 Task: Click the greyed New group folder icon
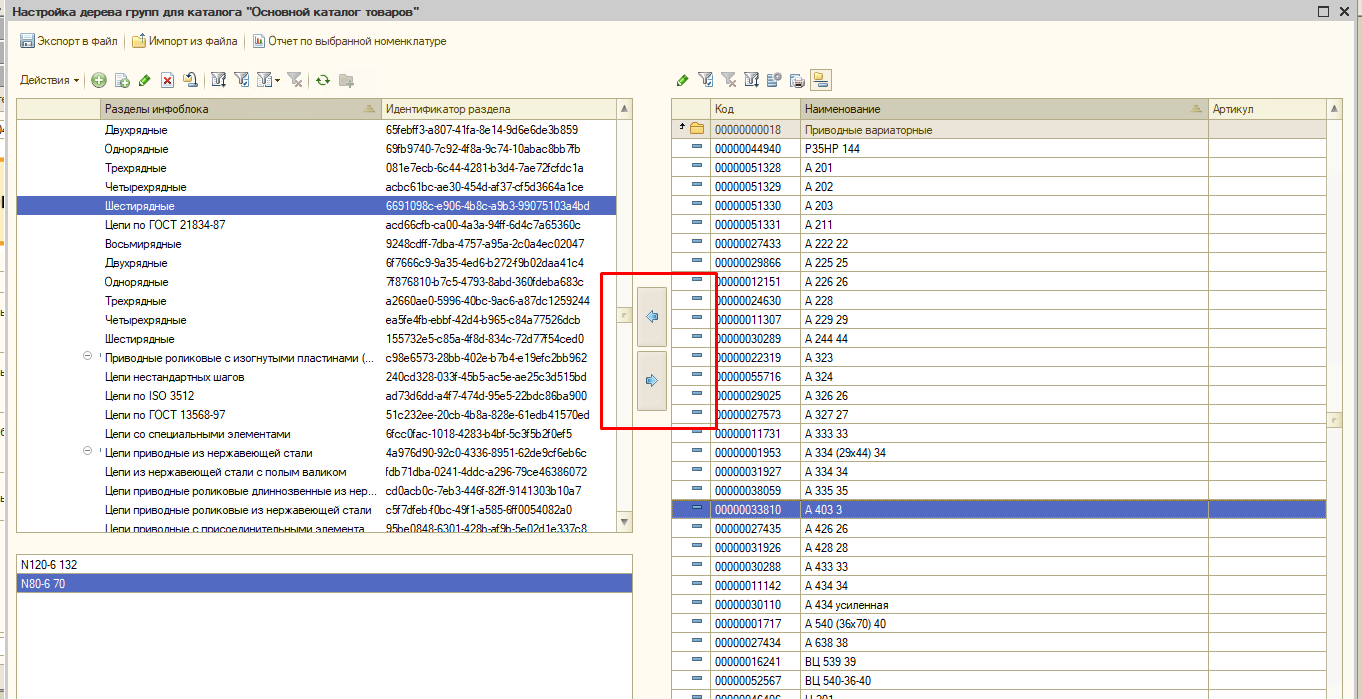pos(346,80)
